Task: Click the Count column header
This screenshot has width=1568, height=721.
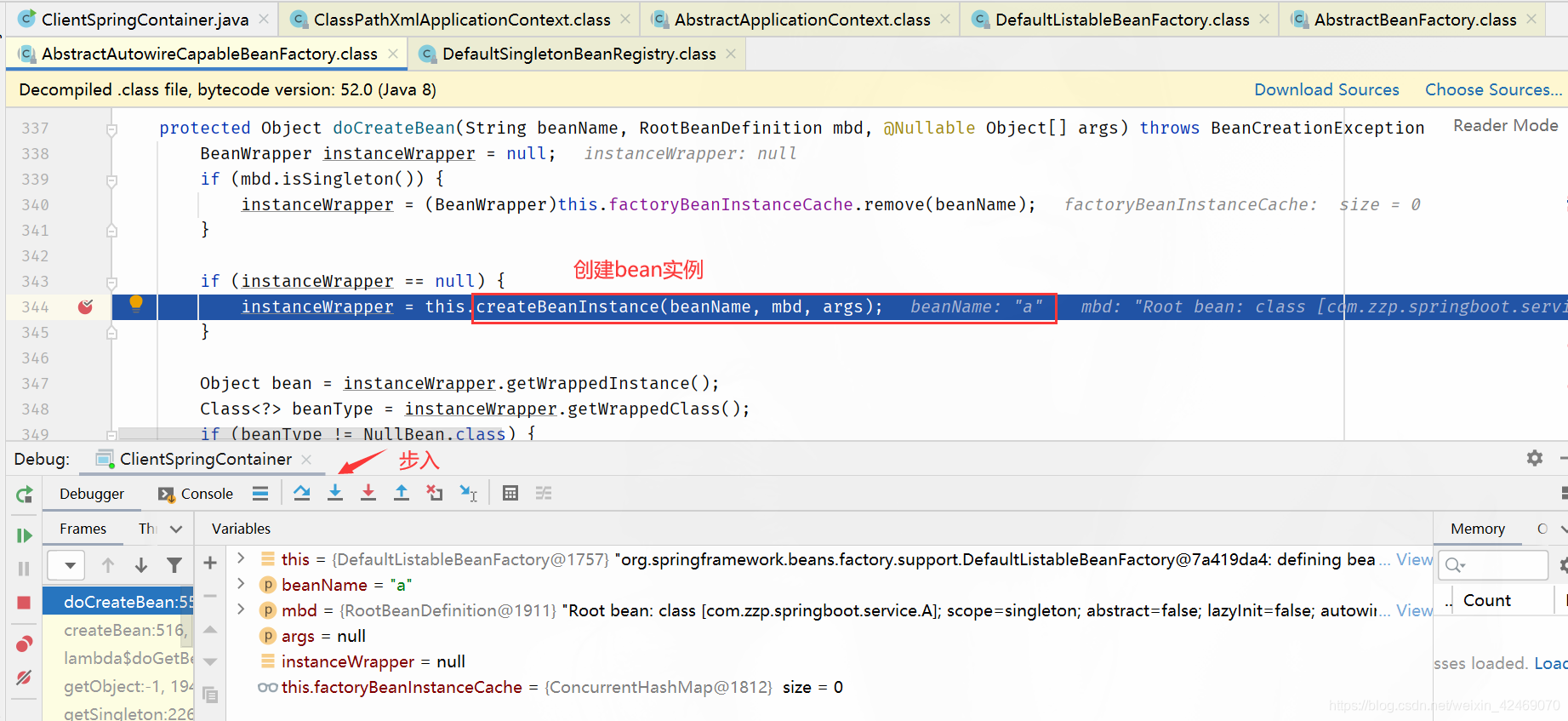Action: click(1487, 600)
